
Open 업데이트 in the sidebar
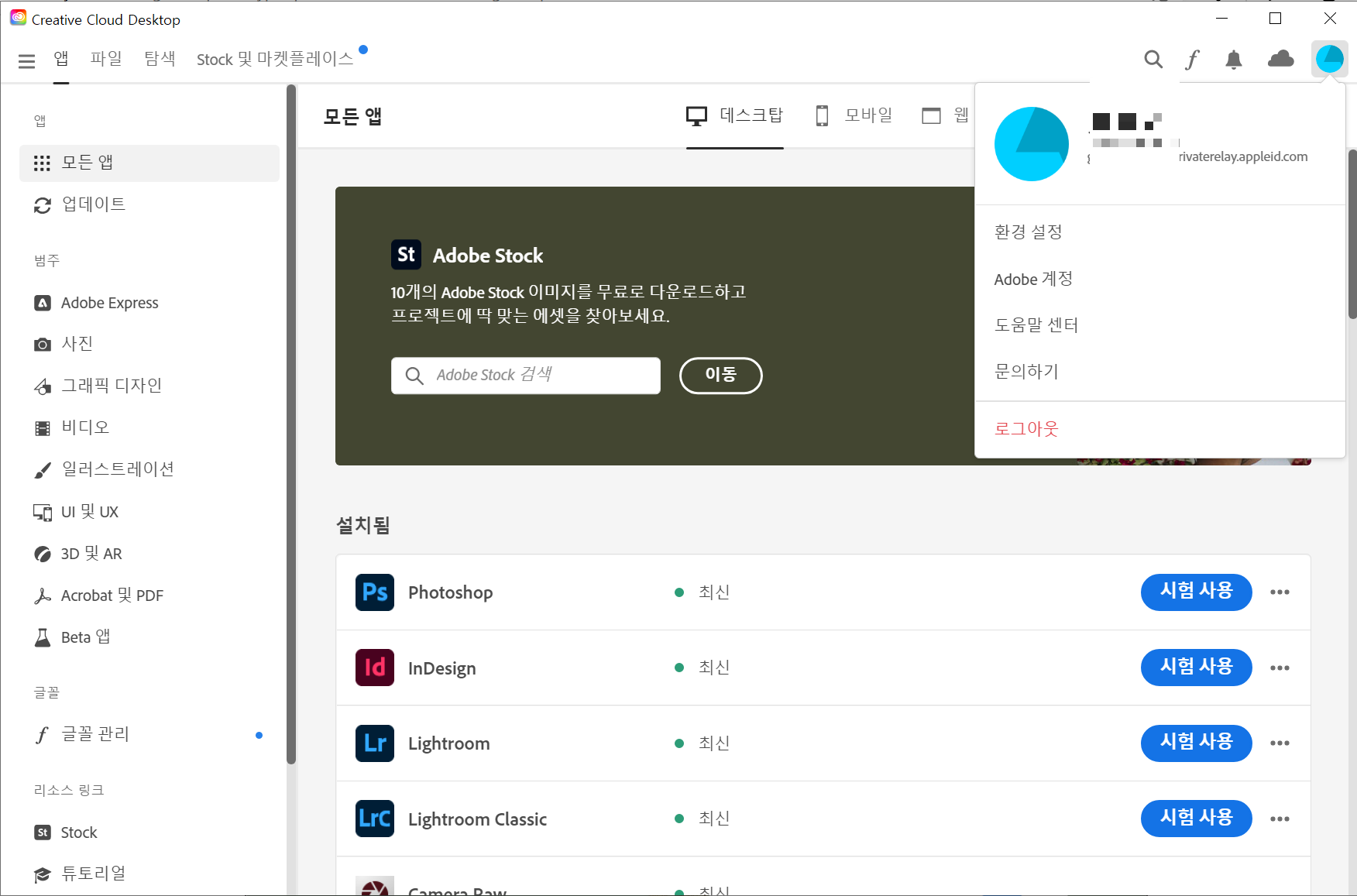click(149, 204)
